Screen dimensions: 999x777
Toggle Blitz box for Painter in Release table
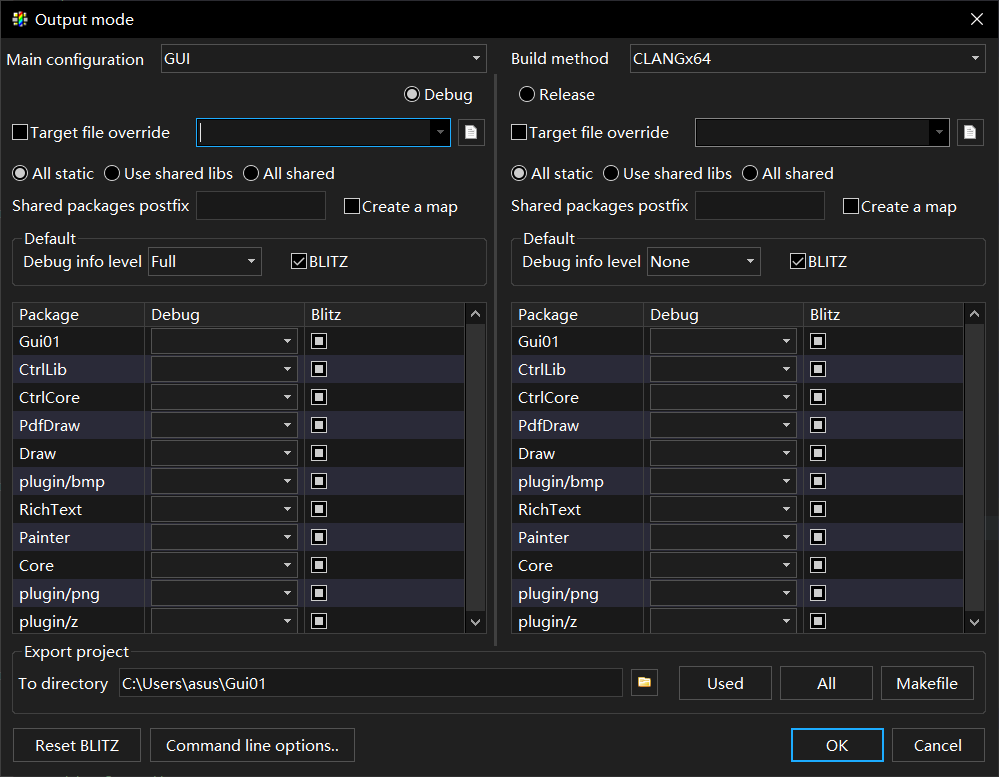pyautogui.click(x=818, y=537)
